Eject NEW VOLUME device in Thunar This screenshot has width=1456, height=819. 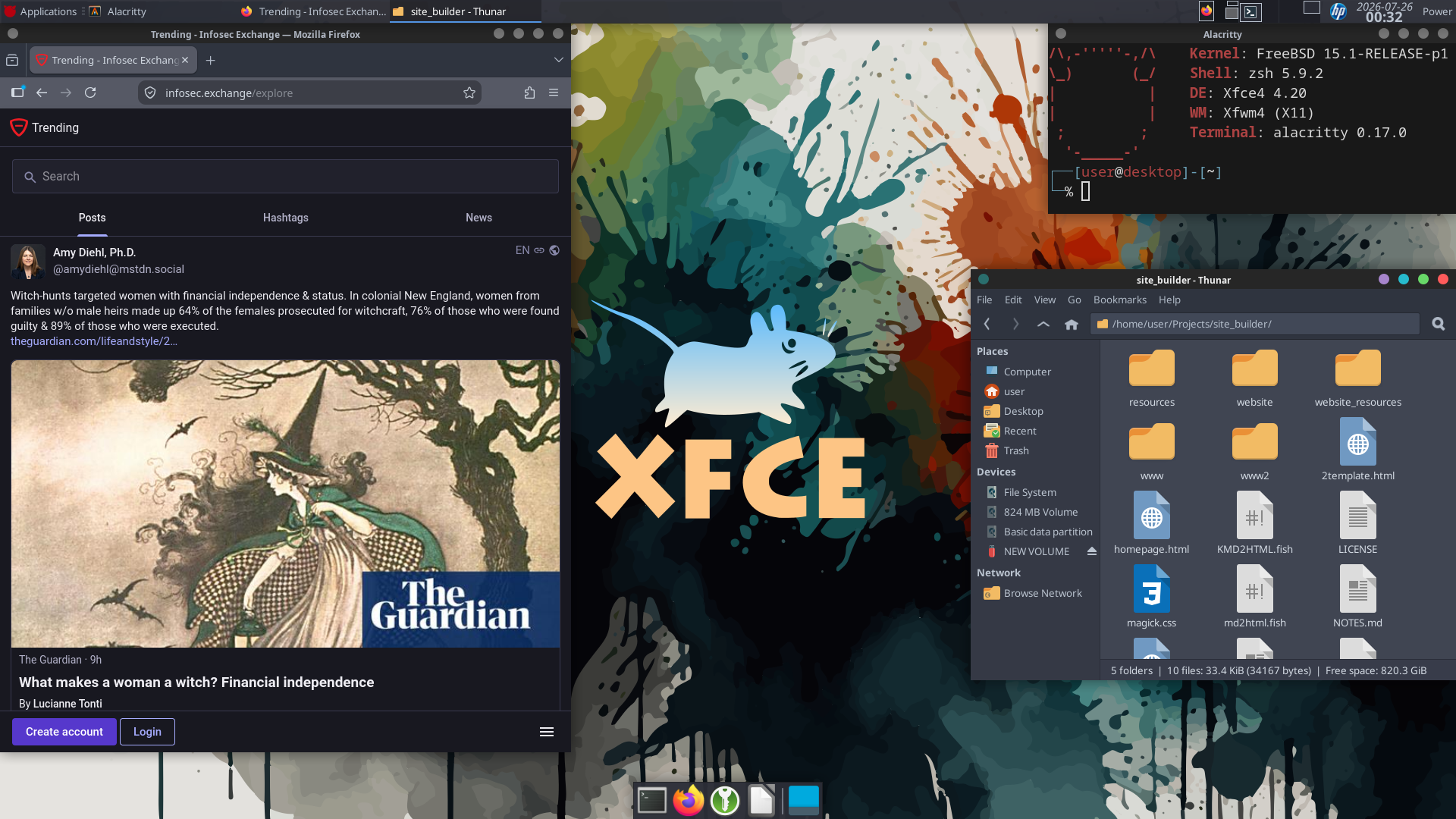pyautogui.click(x=1092, y=551)
